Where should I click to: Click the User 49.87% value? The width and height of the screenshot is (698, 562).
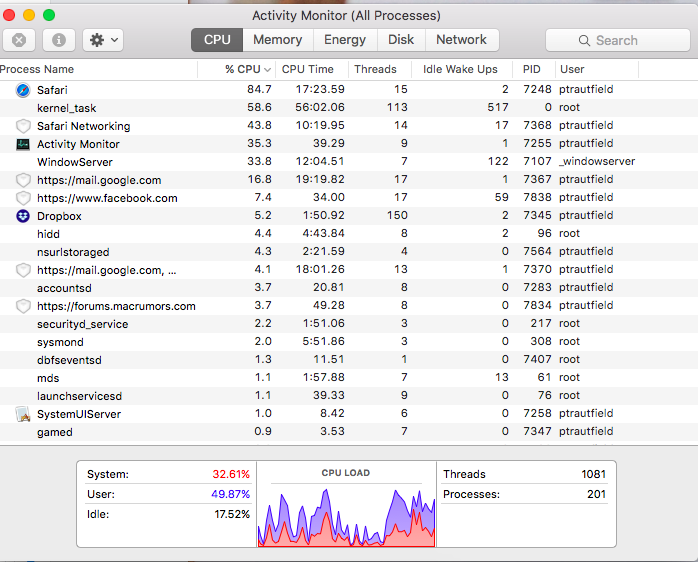pos(231,494)
